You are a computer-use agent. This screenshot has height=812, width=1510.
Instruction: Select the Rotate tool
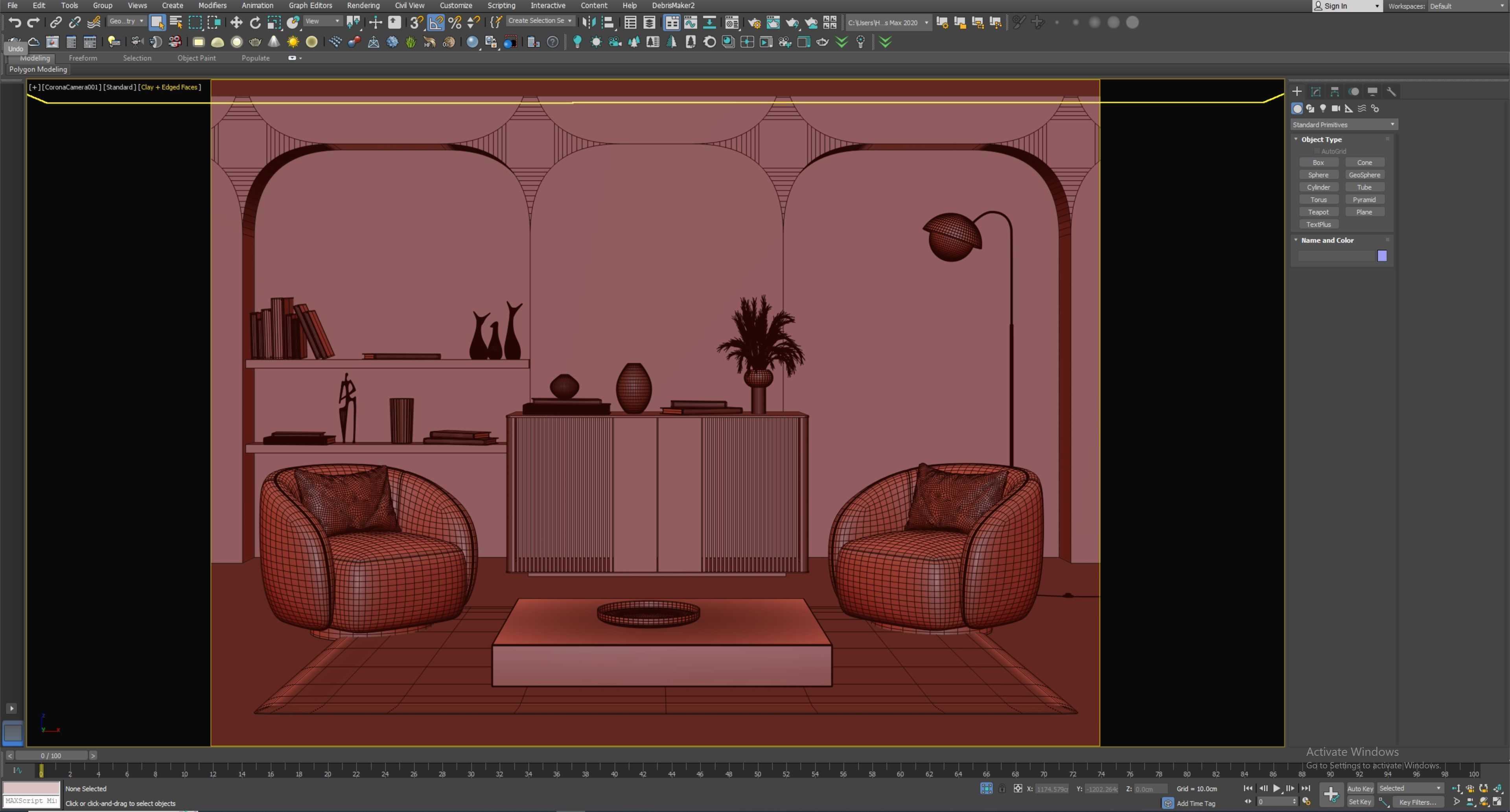tap(255, 22)
